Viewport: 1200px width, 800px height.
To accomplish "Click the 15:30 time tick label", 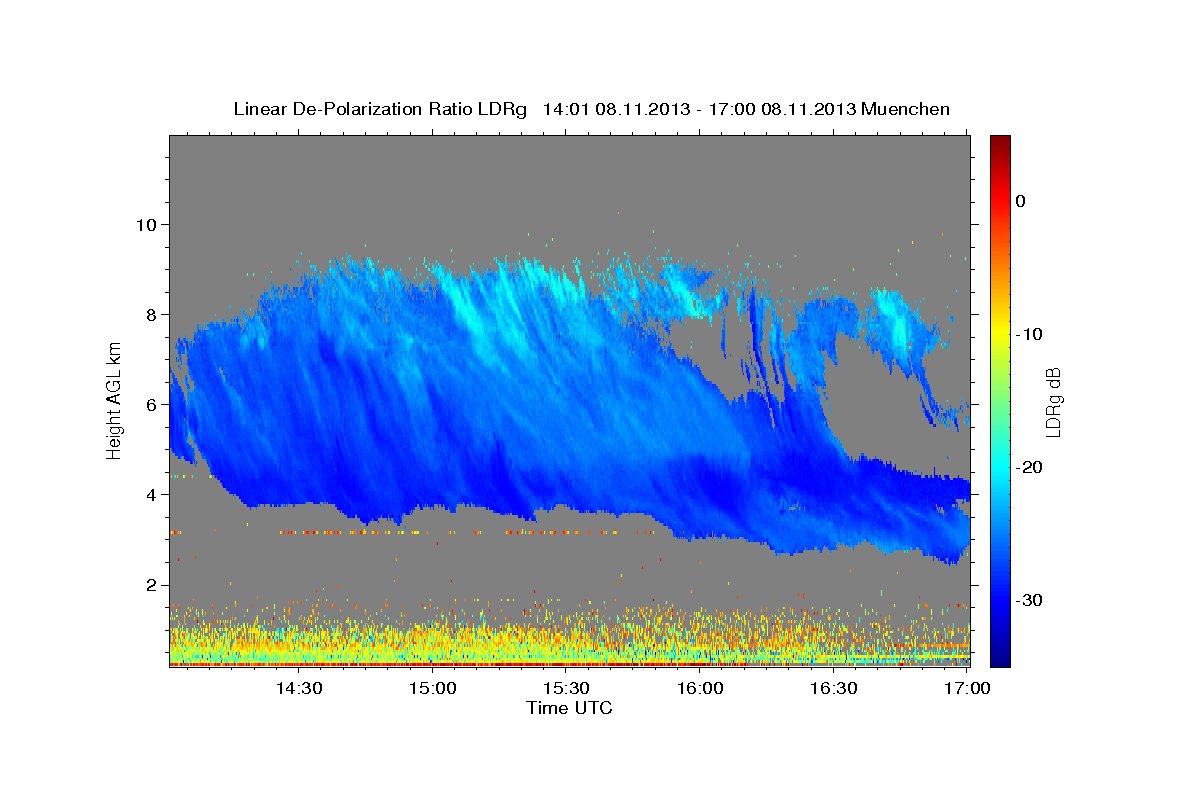I will pyautogui.click(x=566, y=689).
